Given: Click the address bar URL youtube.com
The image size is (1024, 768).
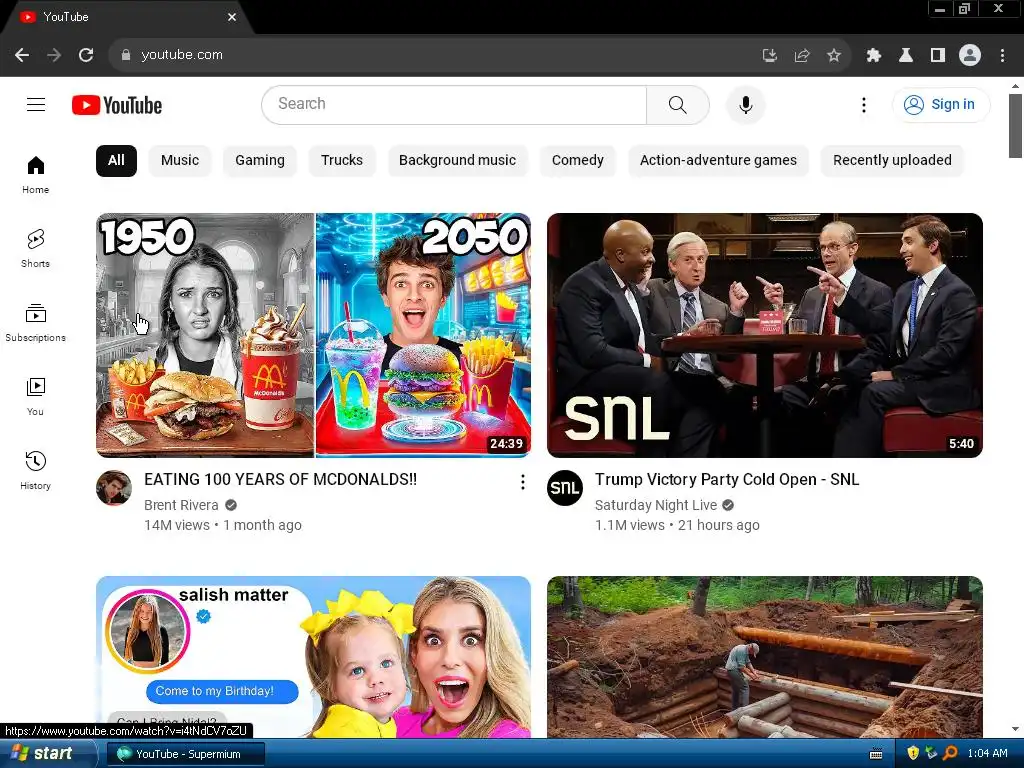Looking at the screenshot, I should [182, 55].
